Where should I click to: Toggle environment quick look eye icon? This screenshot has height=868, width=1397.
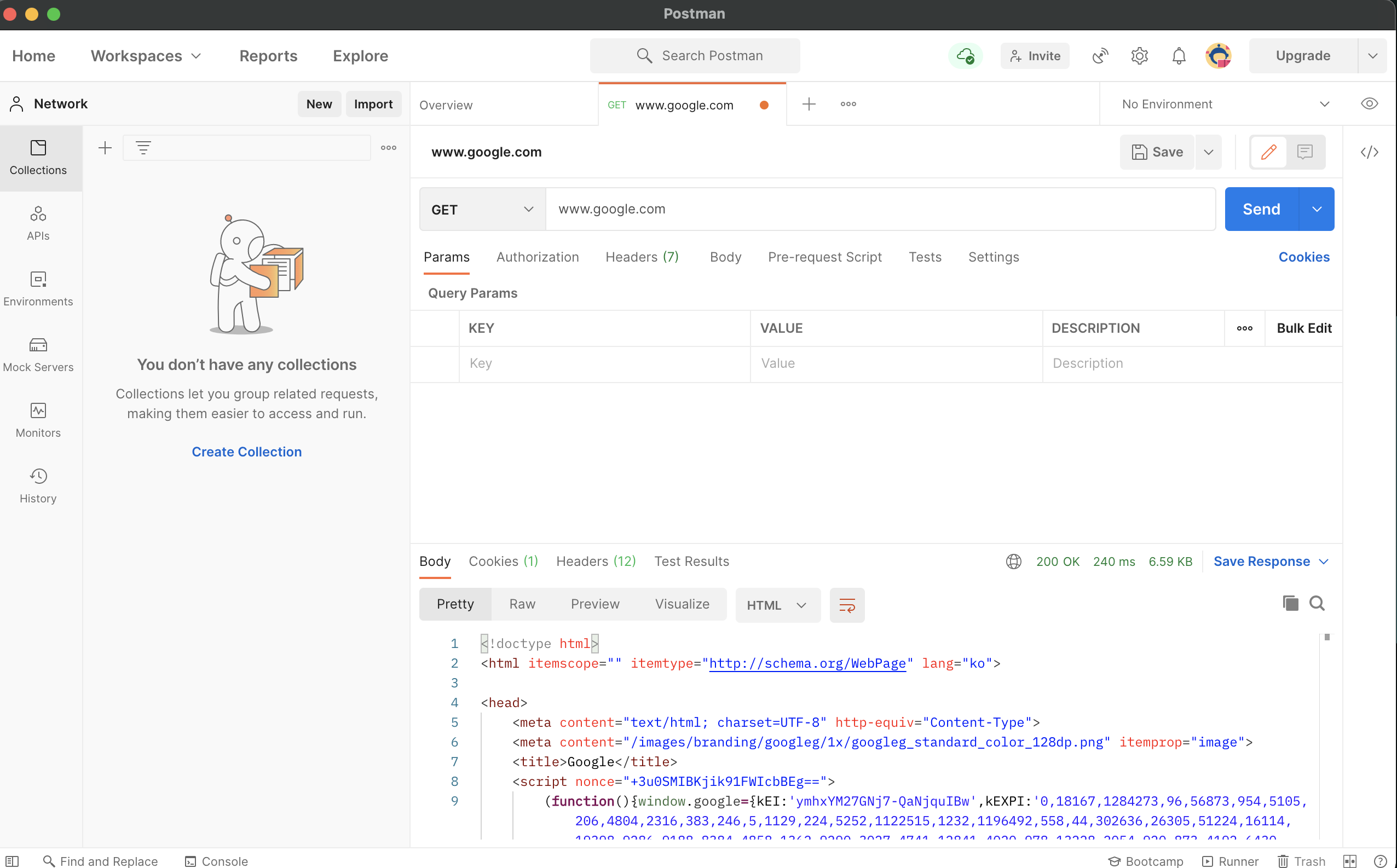pyautogui.click(x=1370, y=104)
